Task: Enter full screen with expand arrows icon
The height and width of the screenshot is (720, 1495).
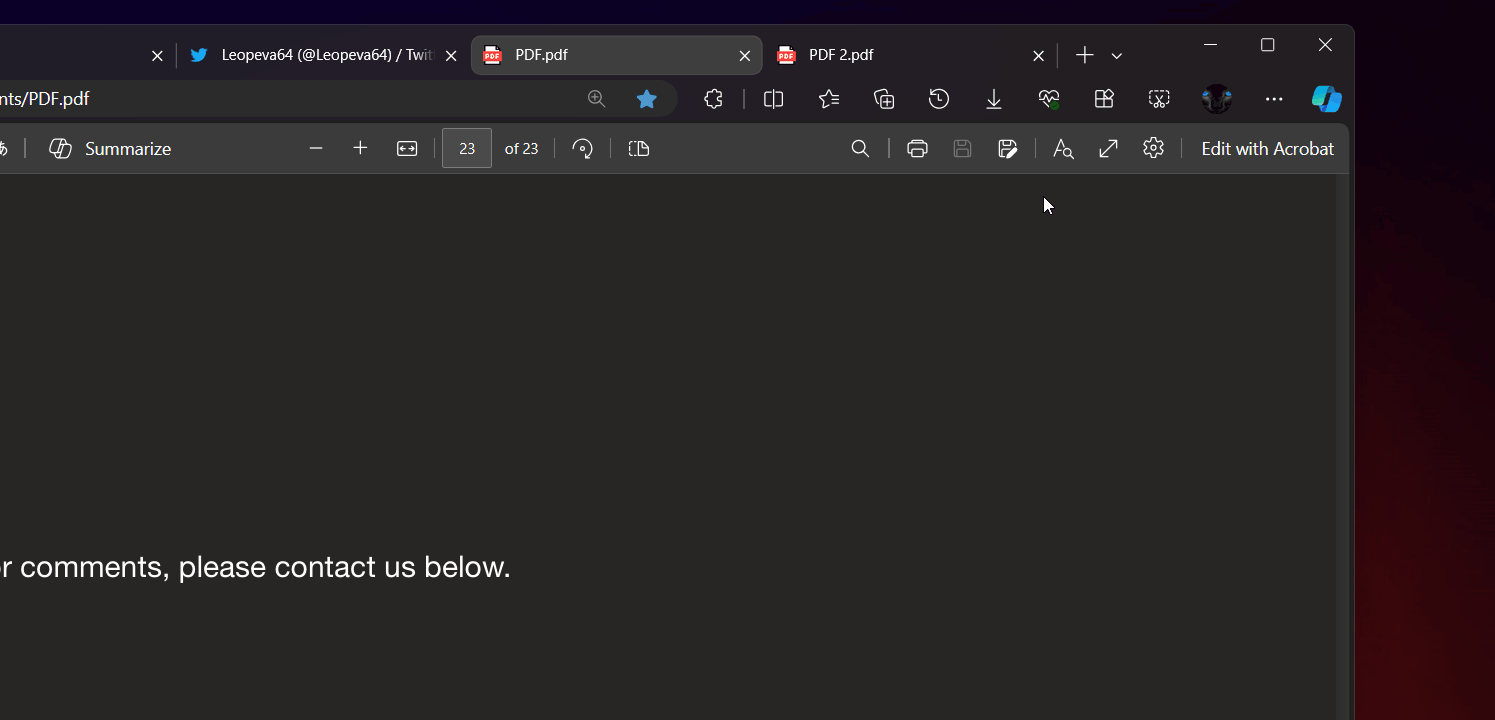Action: [1108, 149]
